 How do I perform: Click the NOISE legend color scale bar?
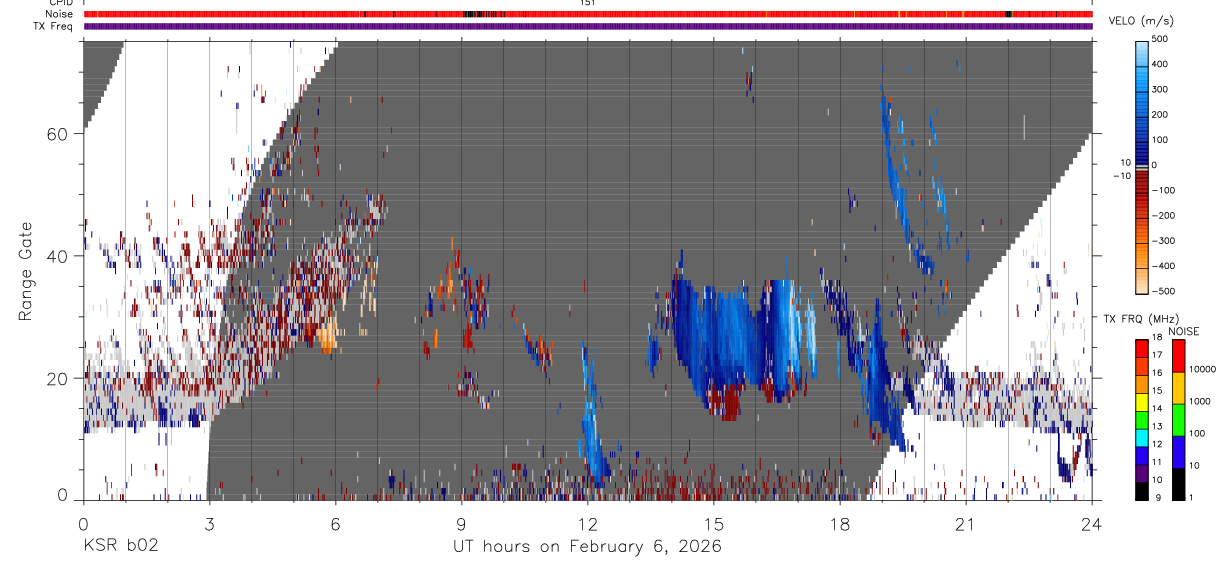click(1178, 419)
